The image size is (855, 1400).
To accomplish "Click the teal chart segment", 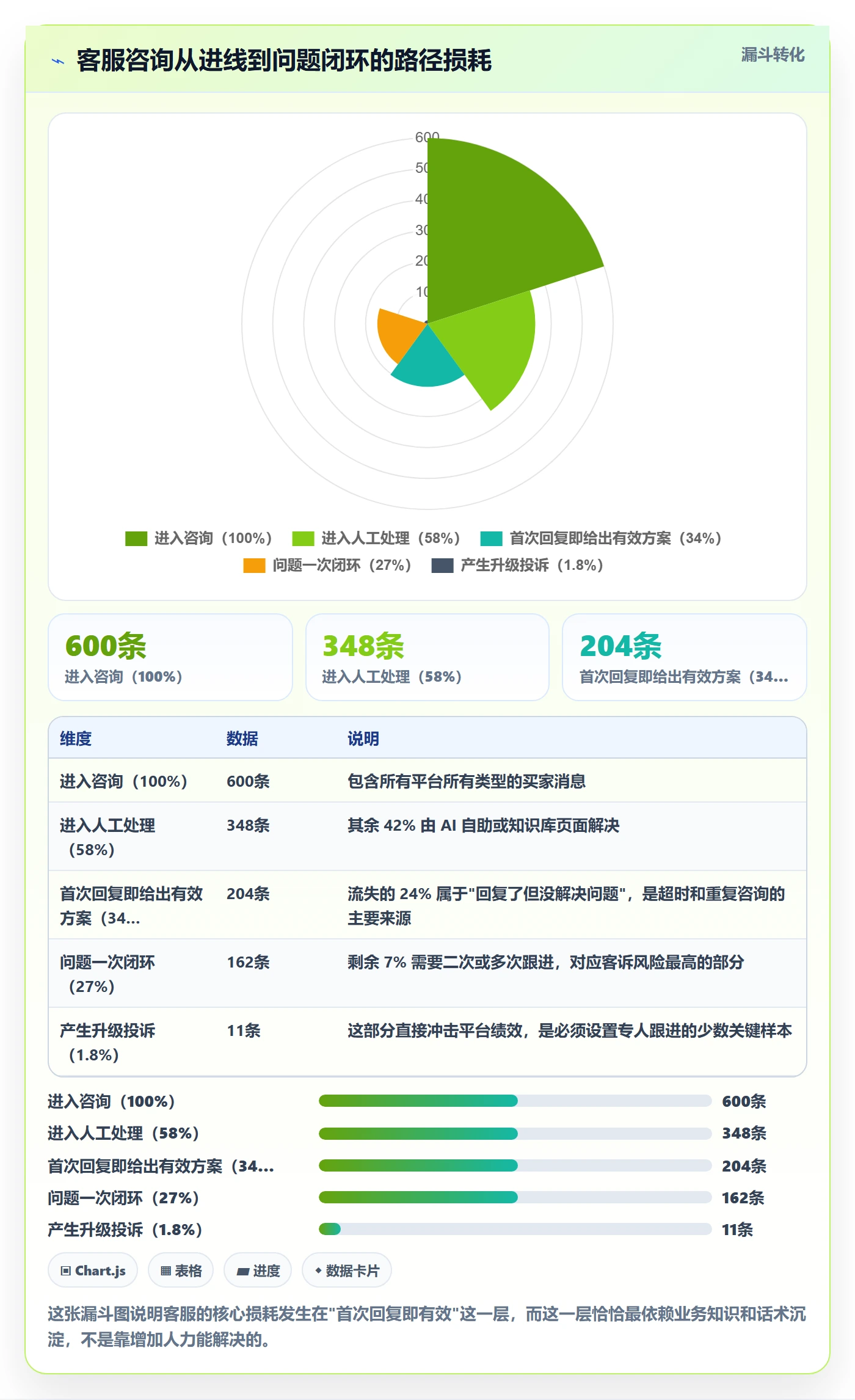I will coord(429,362).
